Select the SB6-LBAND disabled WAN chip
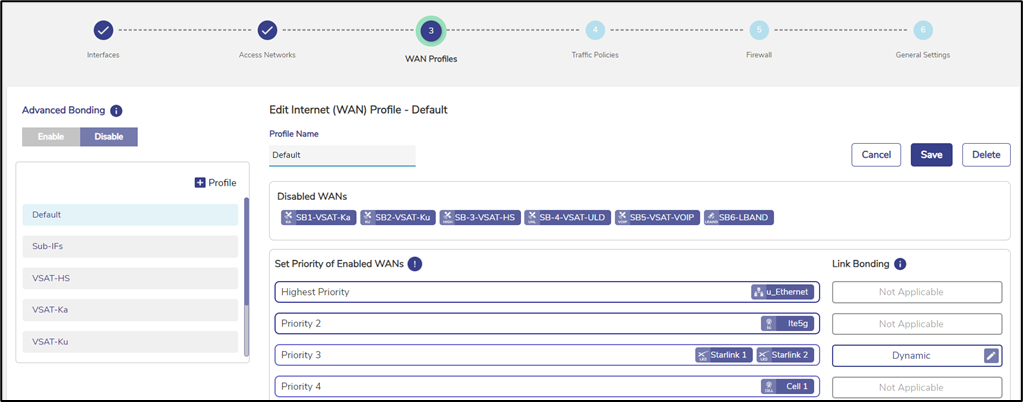The width and height of the screenshot is (1023, 402). click(x=739, y=218)
